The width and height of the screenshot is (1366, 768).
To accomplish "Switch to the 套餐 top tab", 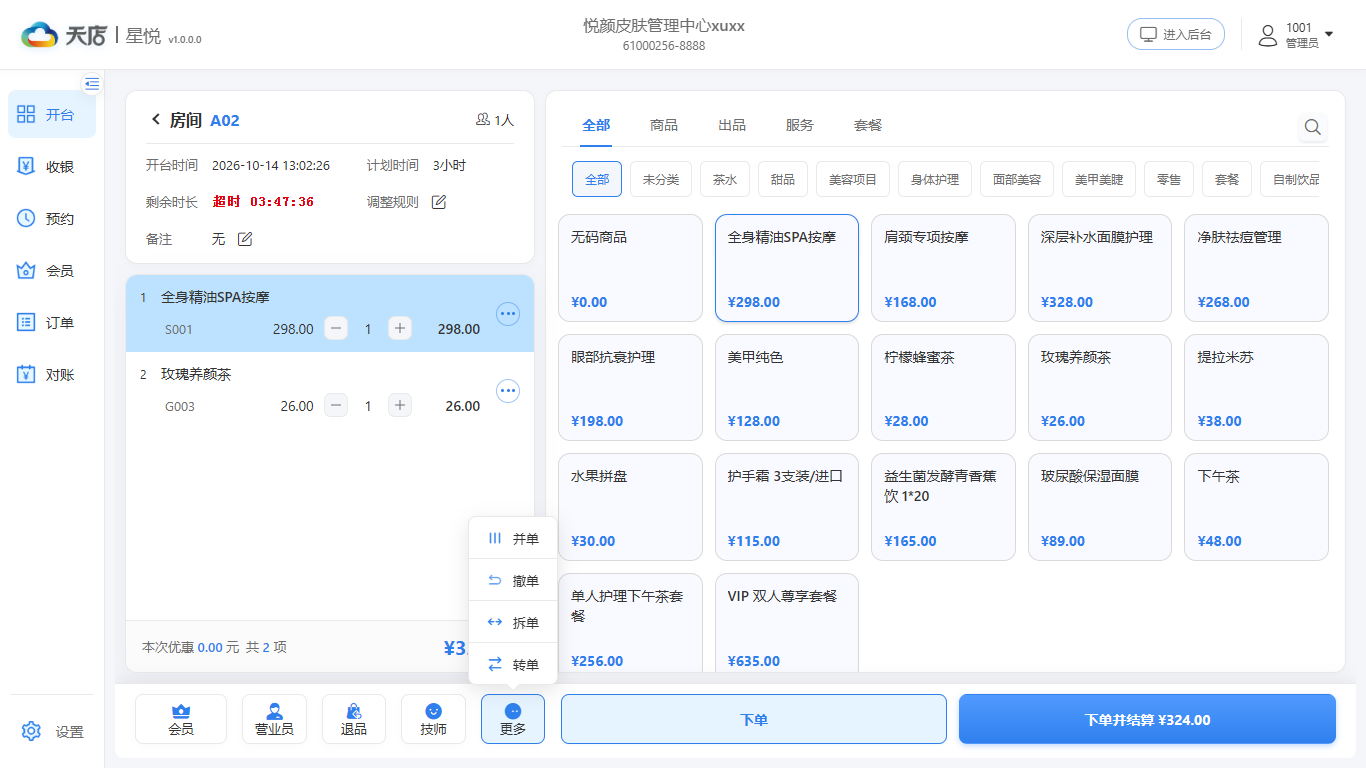I will (868, 125).
